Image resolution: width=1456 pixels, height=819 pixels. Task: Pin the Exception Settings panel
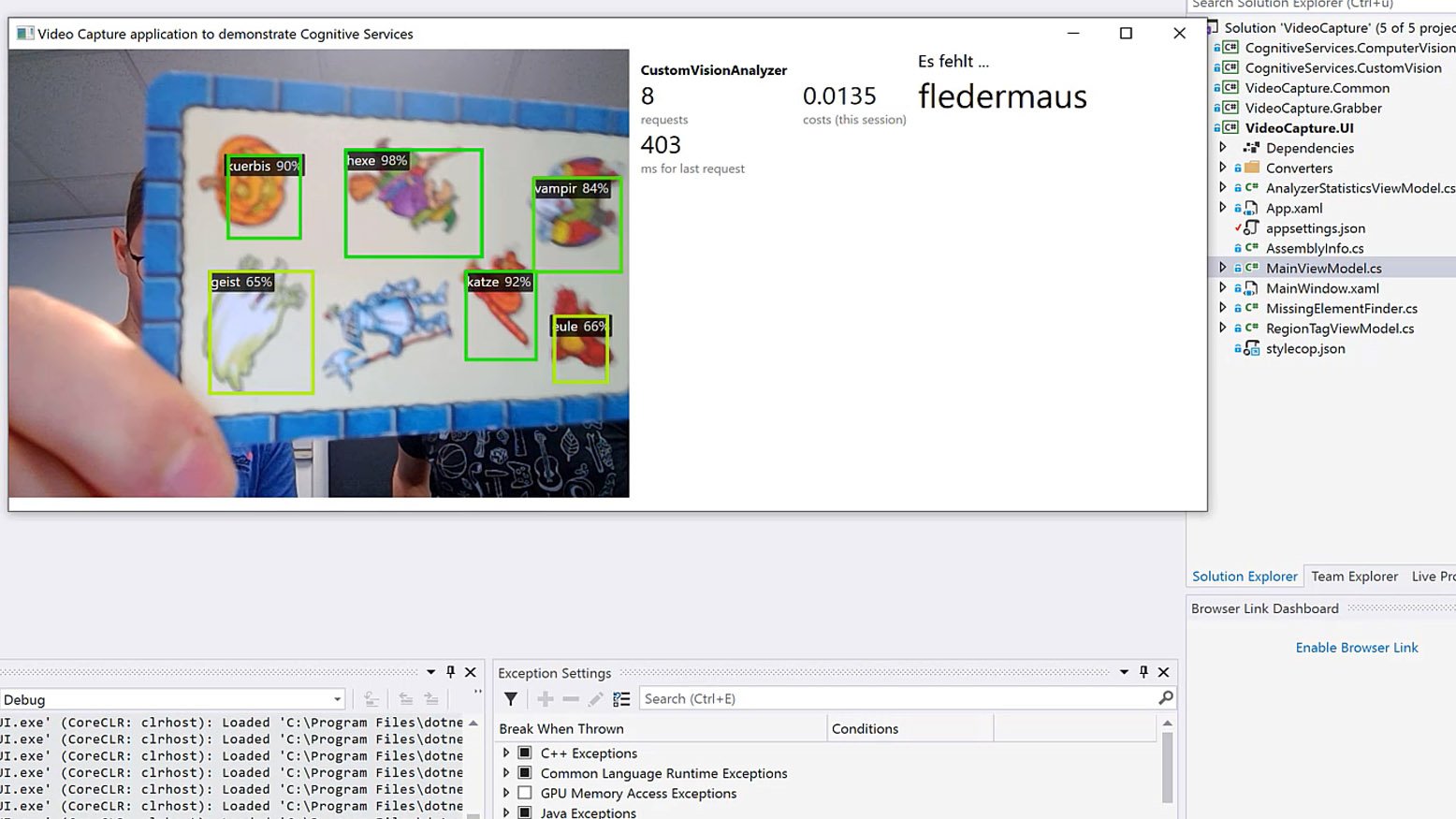pyautogui.click(x=1143, y=672)
